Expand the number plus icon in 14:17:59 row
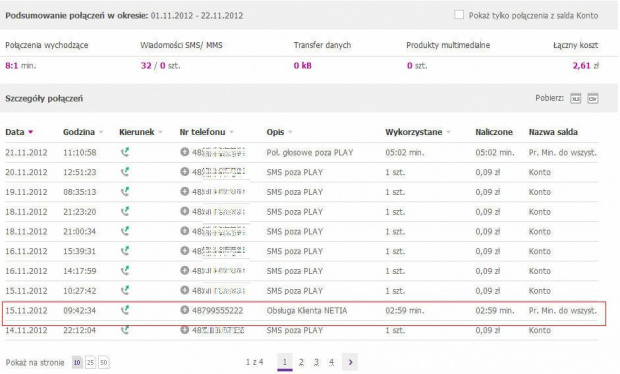 click(x=184, y=270)
